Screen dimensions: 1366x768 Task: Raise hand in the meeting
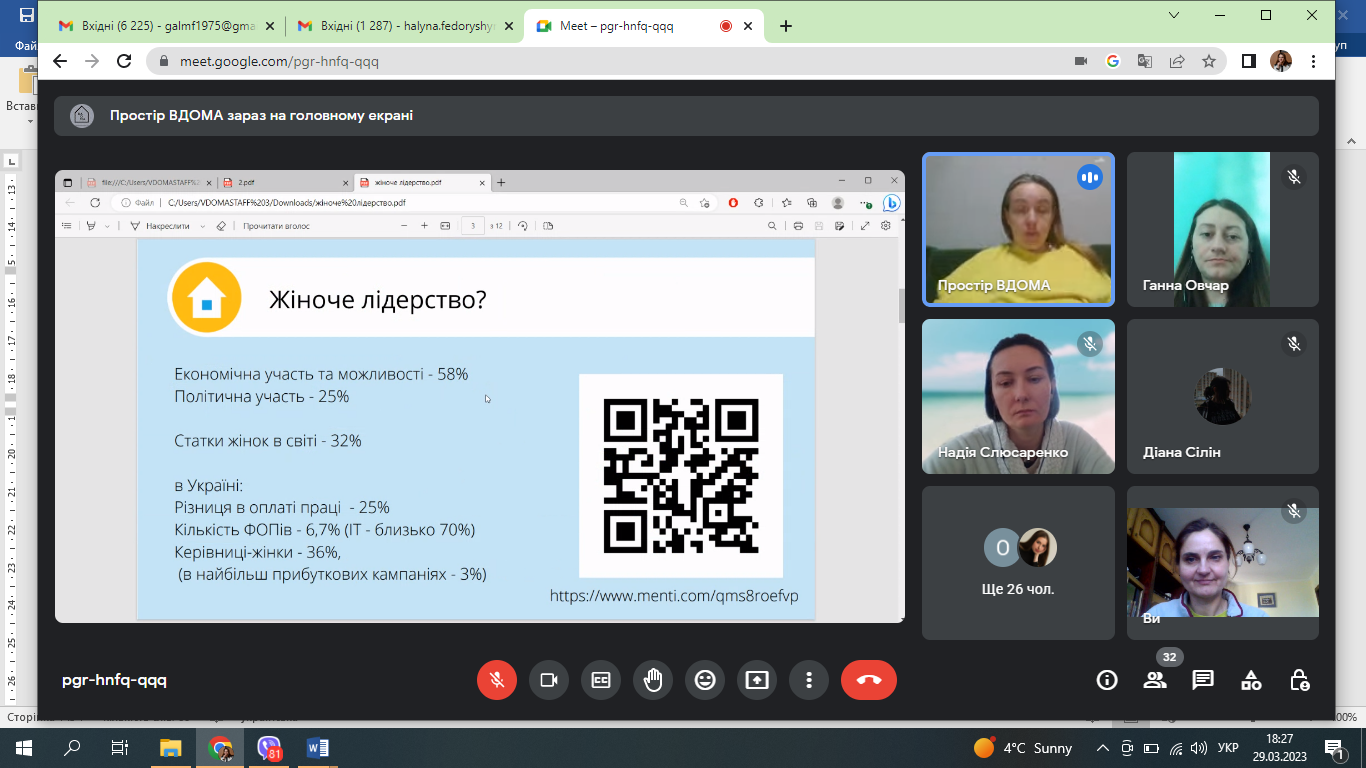653,680
